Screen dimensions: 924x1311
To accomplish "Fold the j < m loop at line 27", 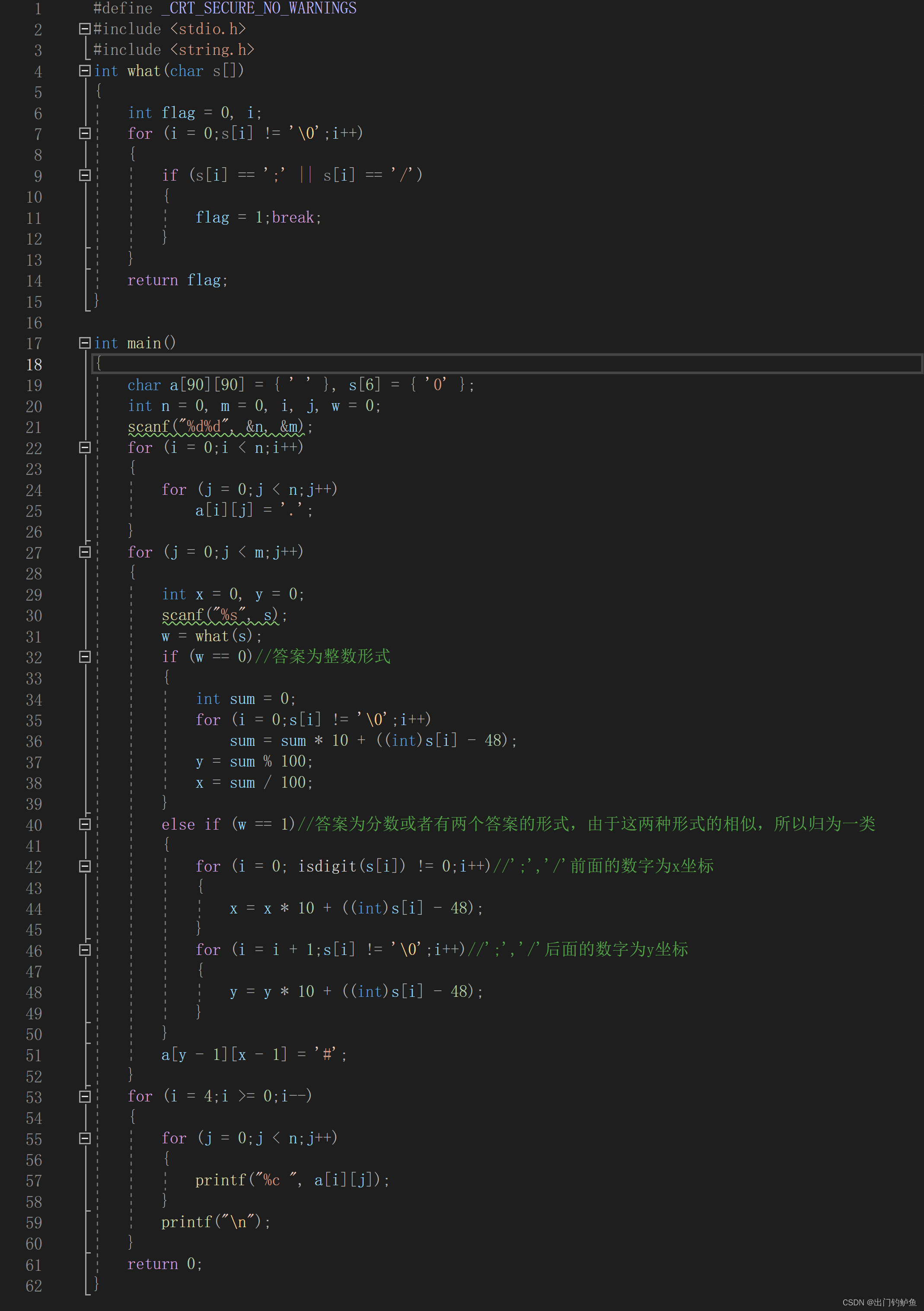I will pyautogui.click(x=85, y=552).
